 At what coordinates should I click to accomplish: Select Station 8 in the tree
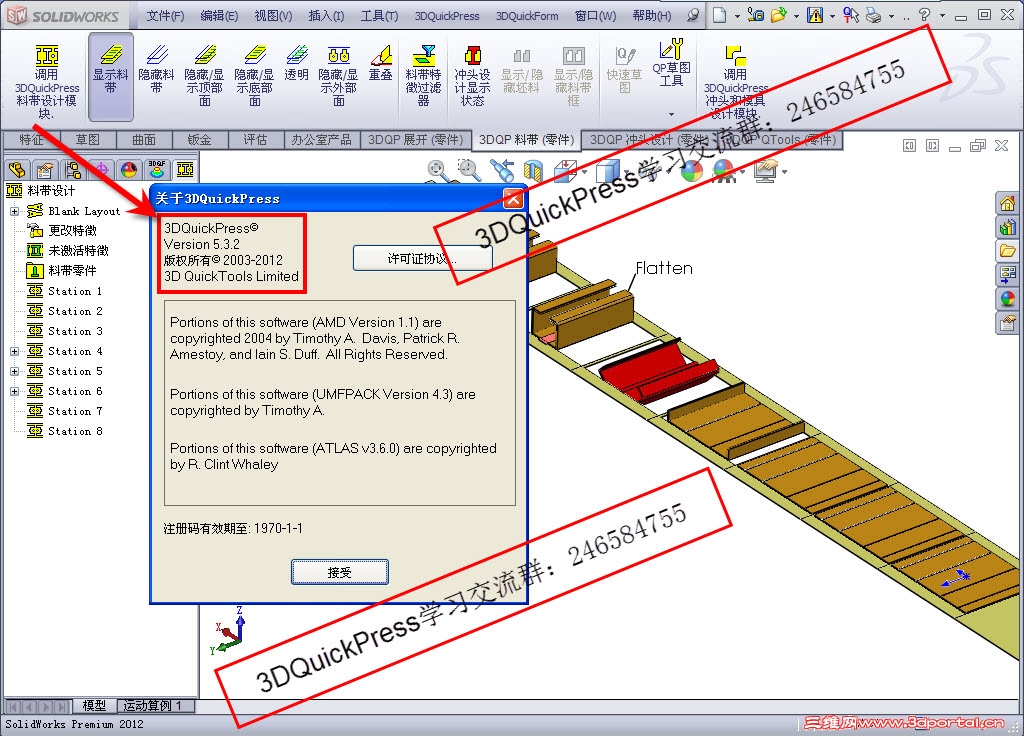coord(74,431)
